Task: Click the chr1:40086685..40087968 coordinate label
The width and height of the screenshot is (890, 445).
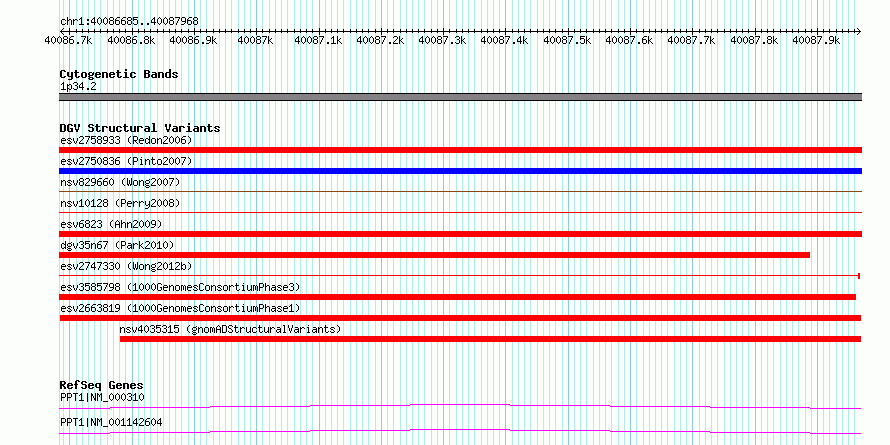Action: click(129, 21)
